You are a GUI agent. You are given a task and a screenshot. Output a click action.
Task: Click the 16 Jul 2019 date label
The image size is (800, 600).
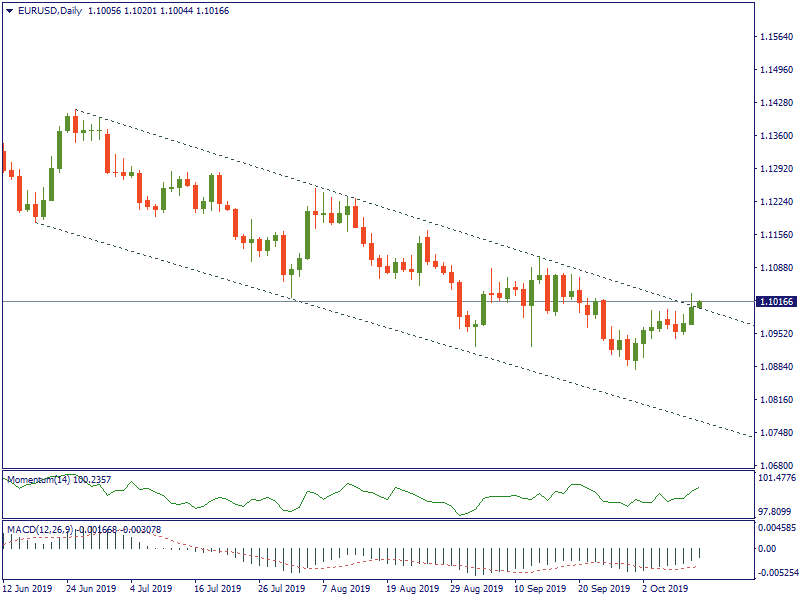(219, 589)
